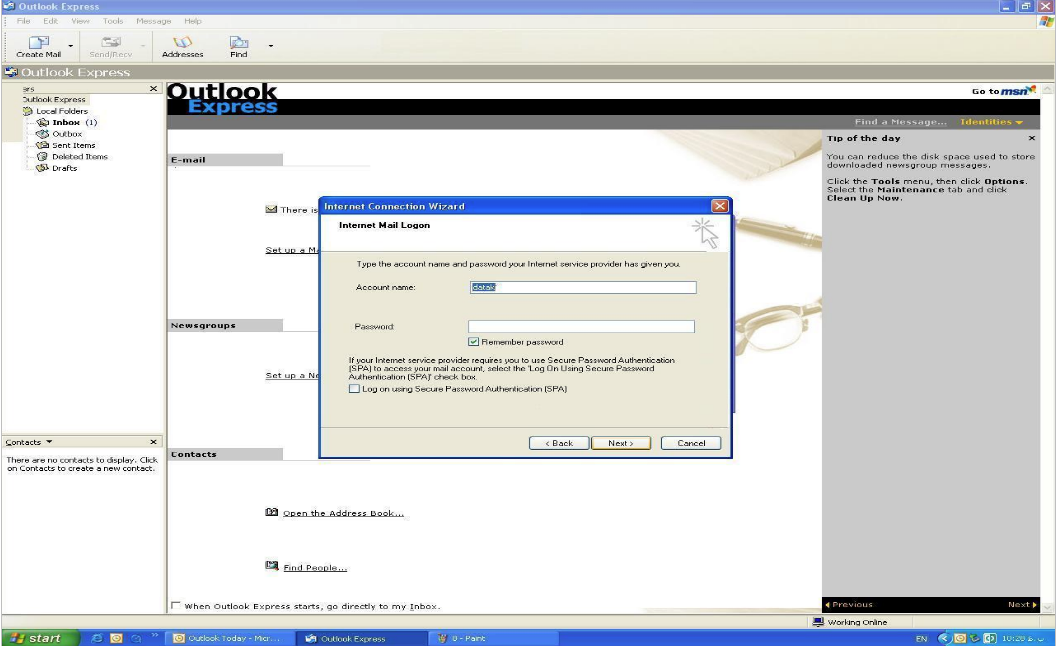
Task: Follow the Go to msn link
Action: click(x=1003, y=91)
